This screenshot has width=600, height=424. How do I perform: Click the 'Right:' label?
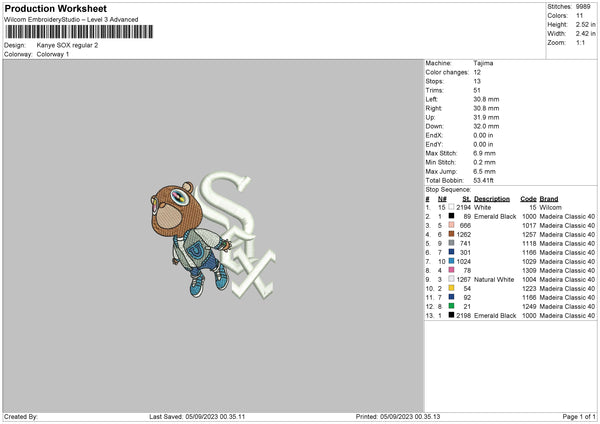coord(434,108)
